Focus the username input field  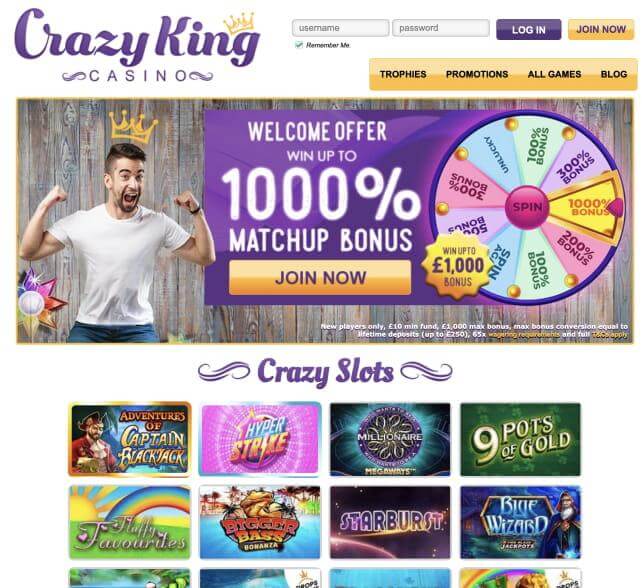(341, 28)
